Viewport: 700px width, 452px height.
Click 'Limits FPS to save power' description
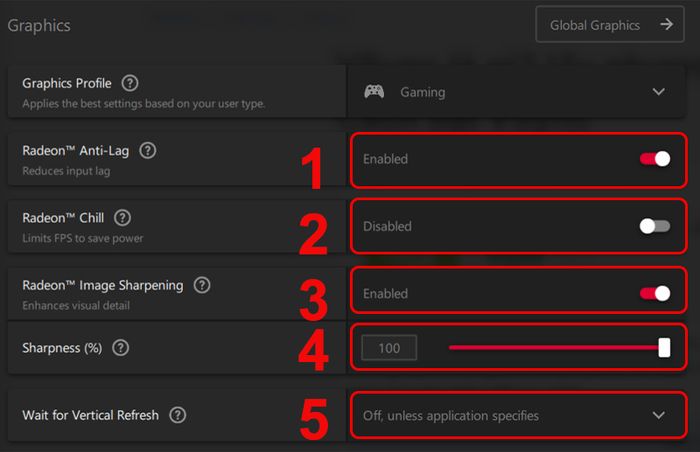coord(83,238)
